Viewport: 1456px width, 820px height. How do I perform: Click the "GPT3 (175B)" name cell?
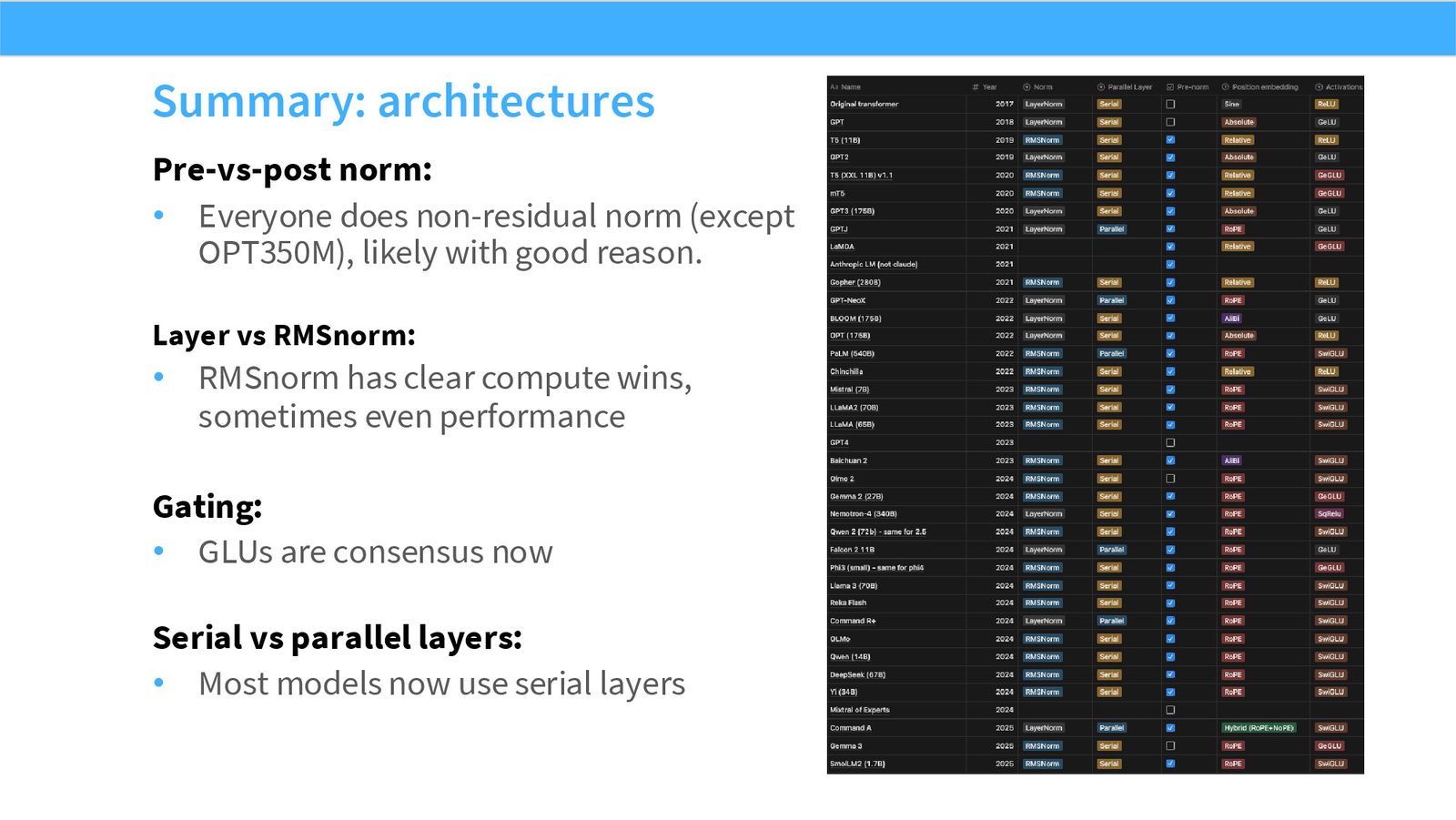(852, 211)
